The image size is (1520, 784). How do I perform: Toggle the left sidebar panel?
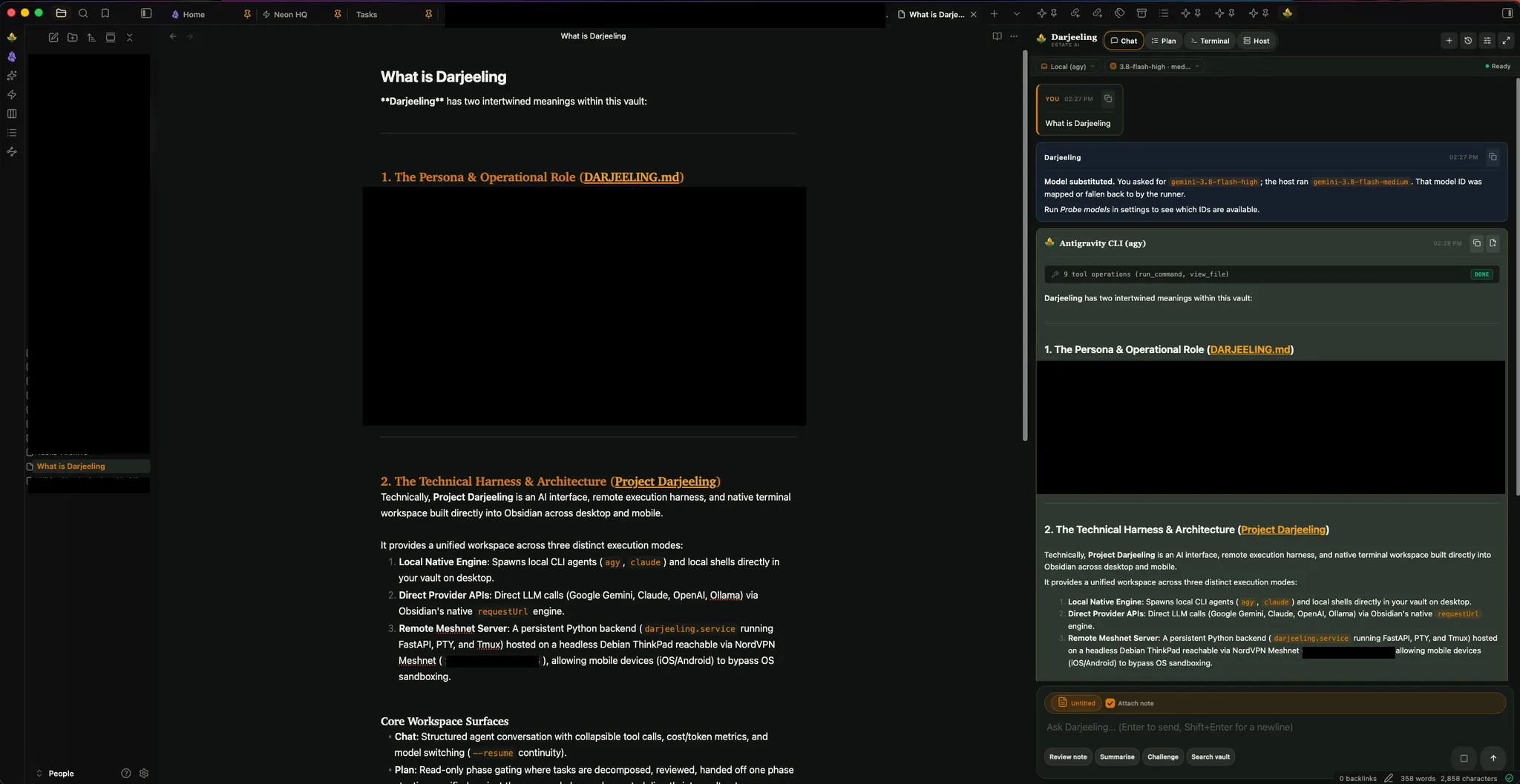146,13
